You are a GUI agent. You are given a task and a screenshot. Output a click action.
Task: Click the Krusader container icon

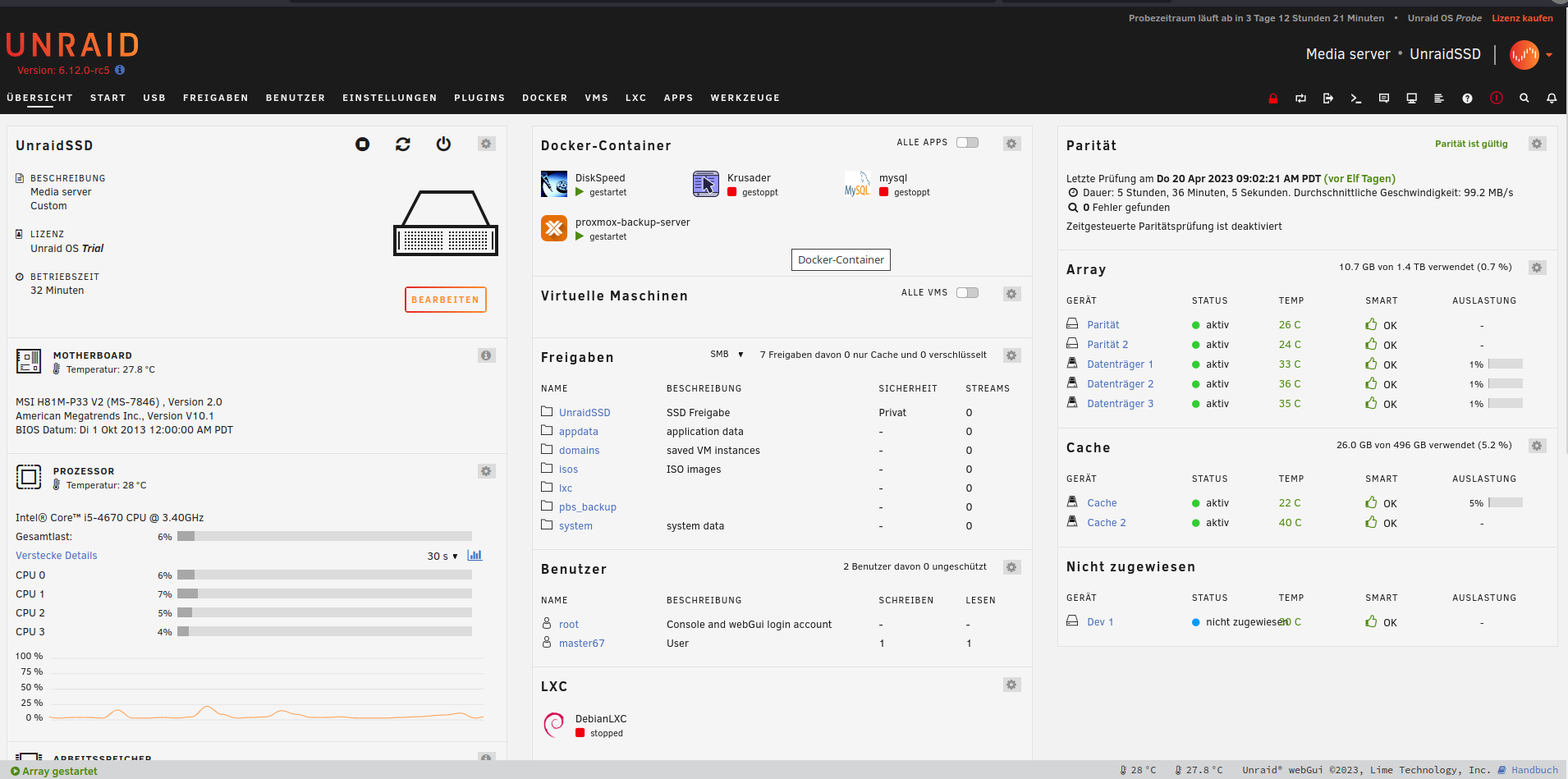coord(706,184)
